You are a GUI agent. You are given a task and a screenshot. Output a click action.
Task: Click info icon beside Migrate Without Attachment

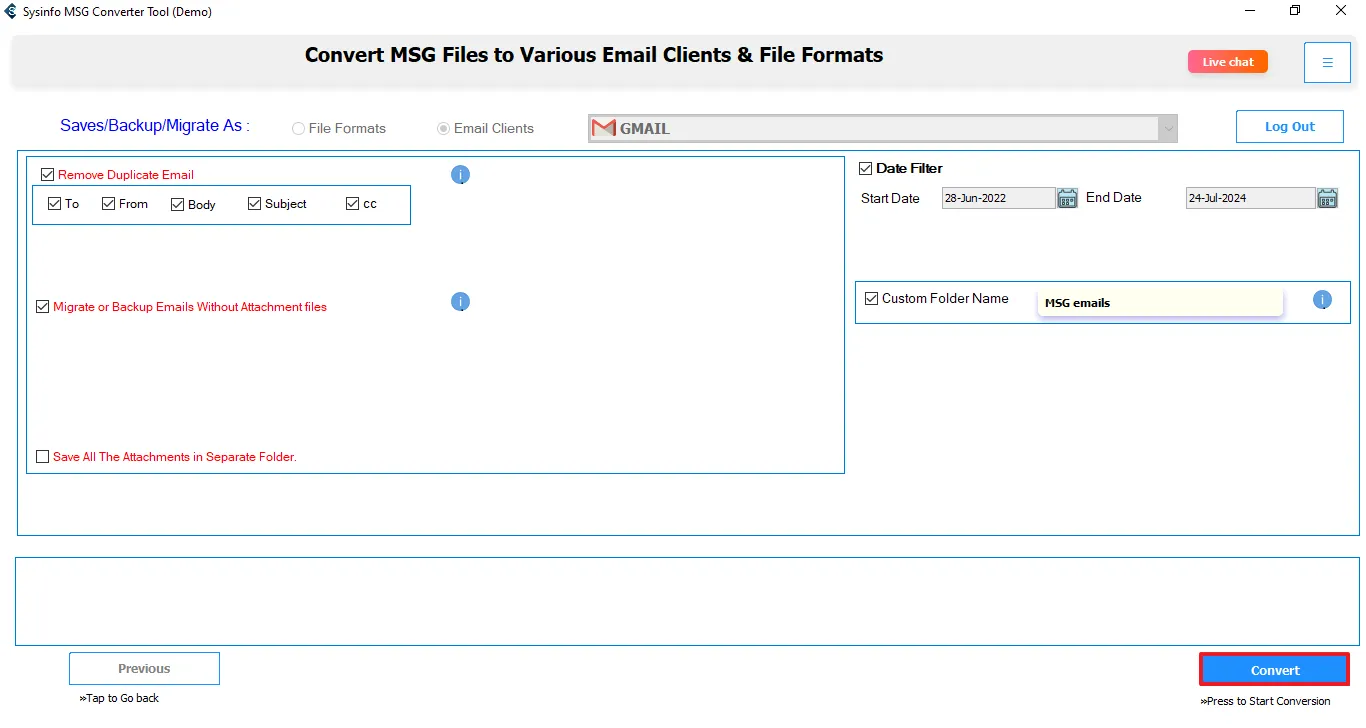click(460, 302)
